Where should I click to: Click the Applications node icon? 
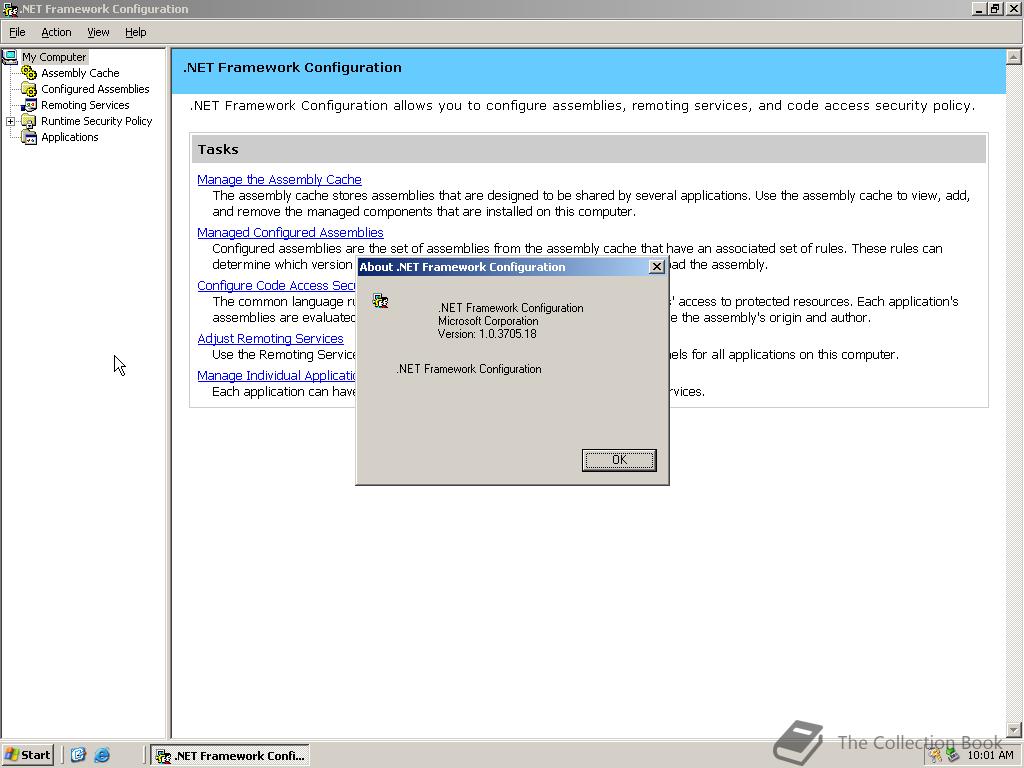[x=29, y=137]
